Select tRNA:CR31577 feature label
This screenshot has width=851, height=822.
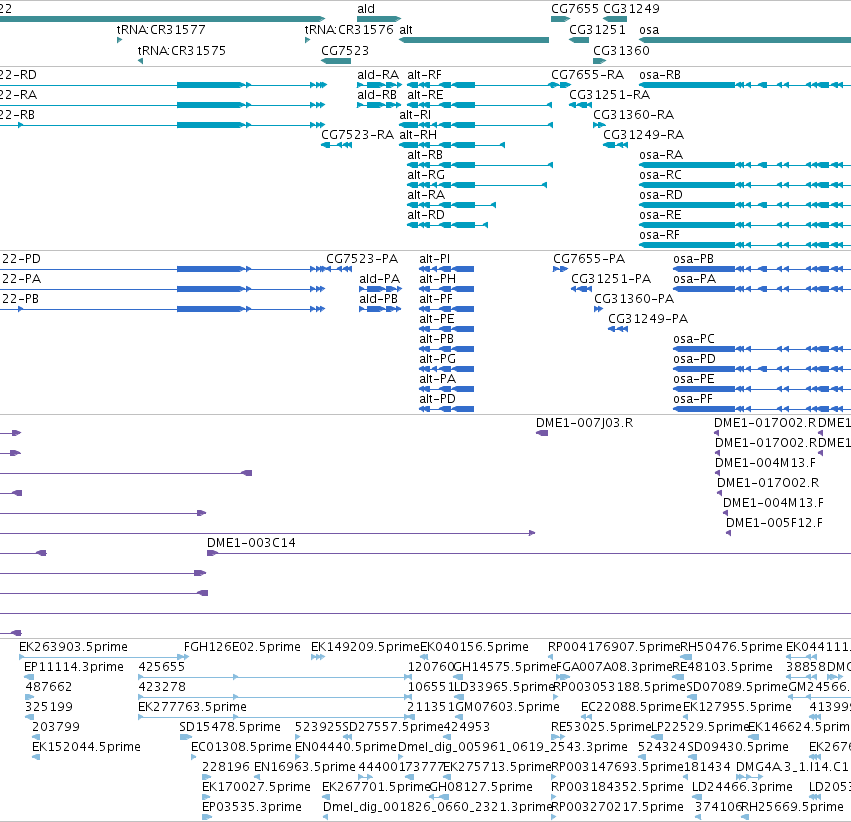tap(161, 30)
